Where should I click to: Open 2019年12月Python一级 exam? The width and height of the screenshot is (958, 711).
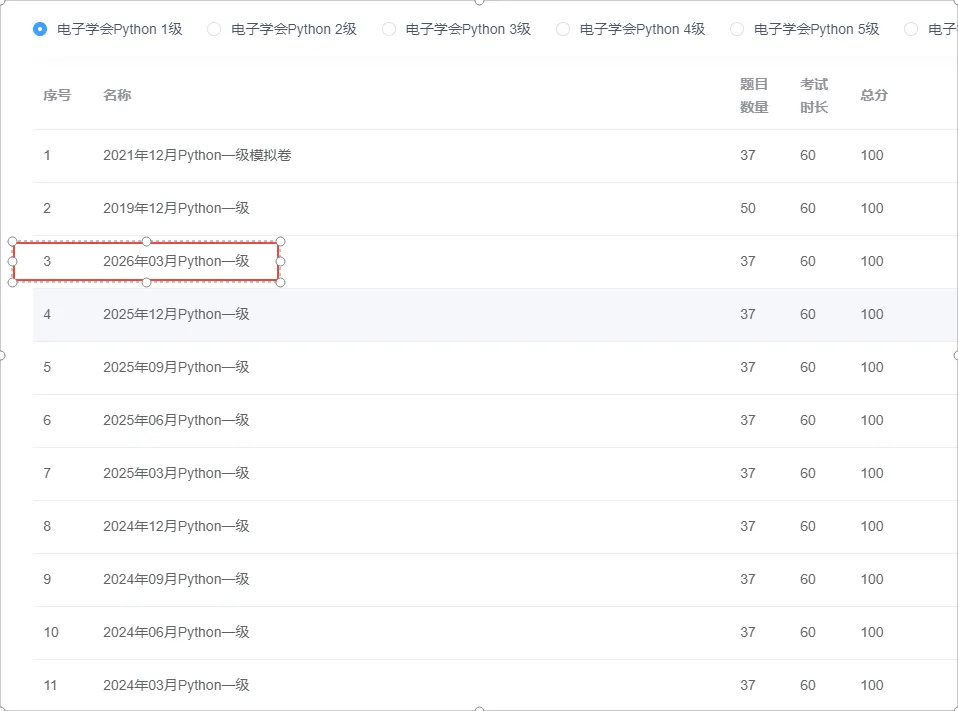tap(177, 208)
